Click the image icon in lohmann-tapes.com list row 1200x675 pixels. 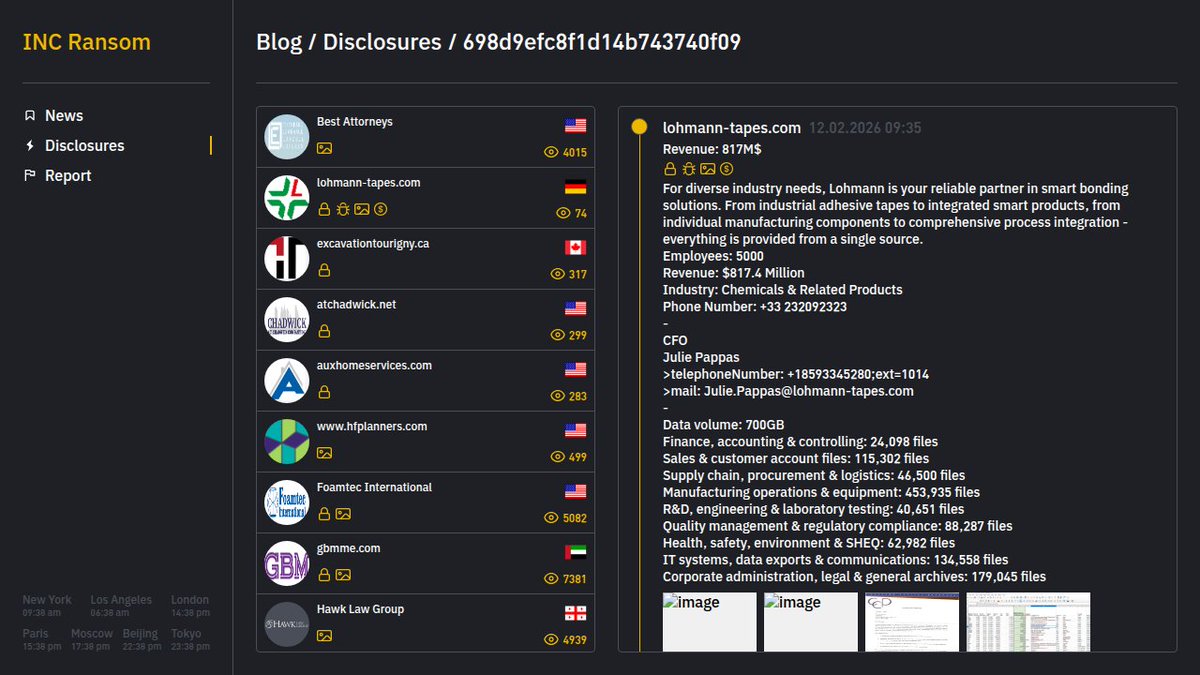click(362, 209)
